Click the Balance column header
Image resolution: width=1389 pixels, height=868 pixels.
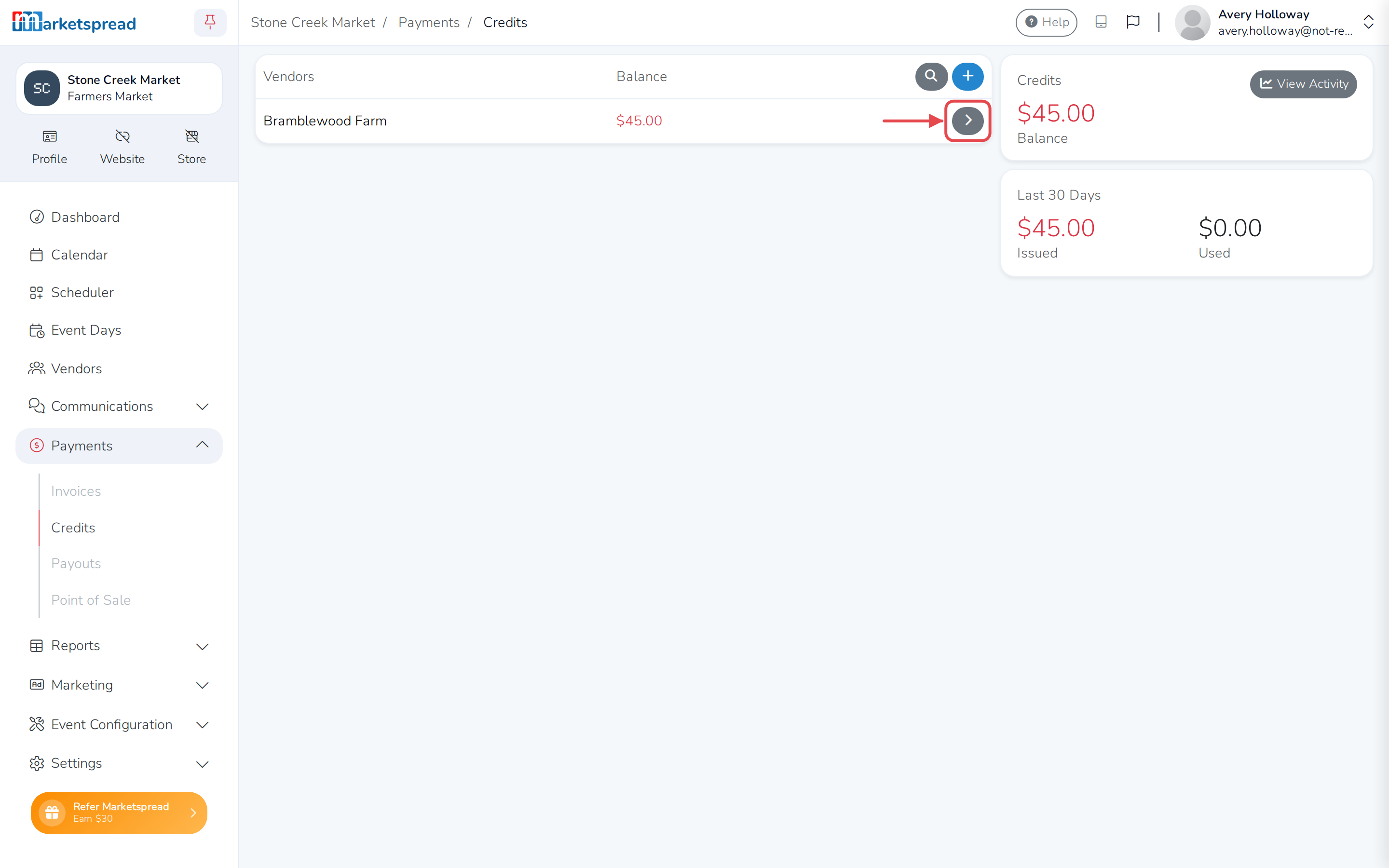point(641,76)
